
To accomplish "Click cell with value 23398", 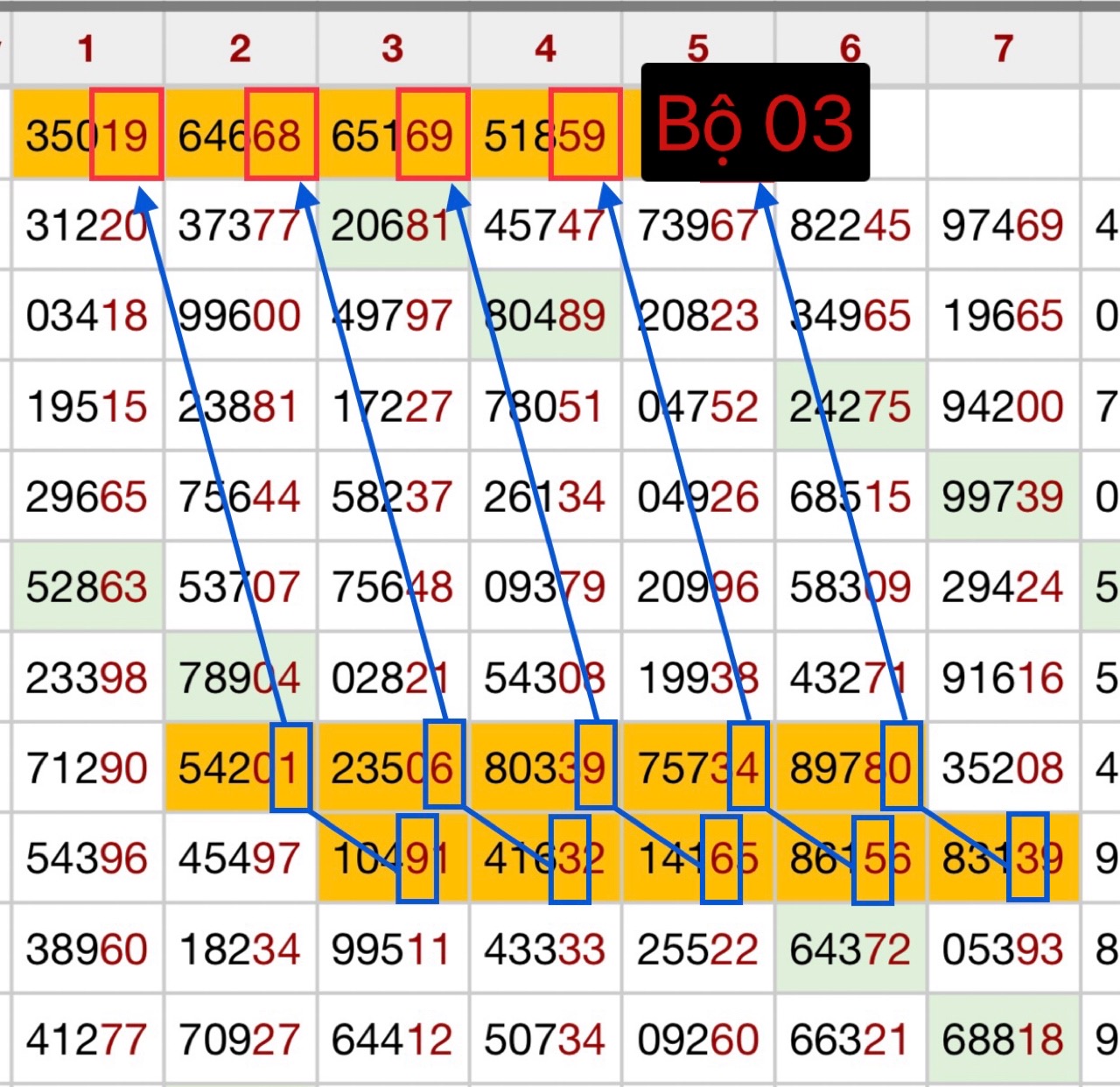I will tap(87, 677).
